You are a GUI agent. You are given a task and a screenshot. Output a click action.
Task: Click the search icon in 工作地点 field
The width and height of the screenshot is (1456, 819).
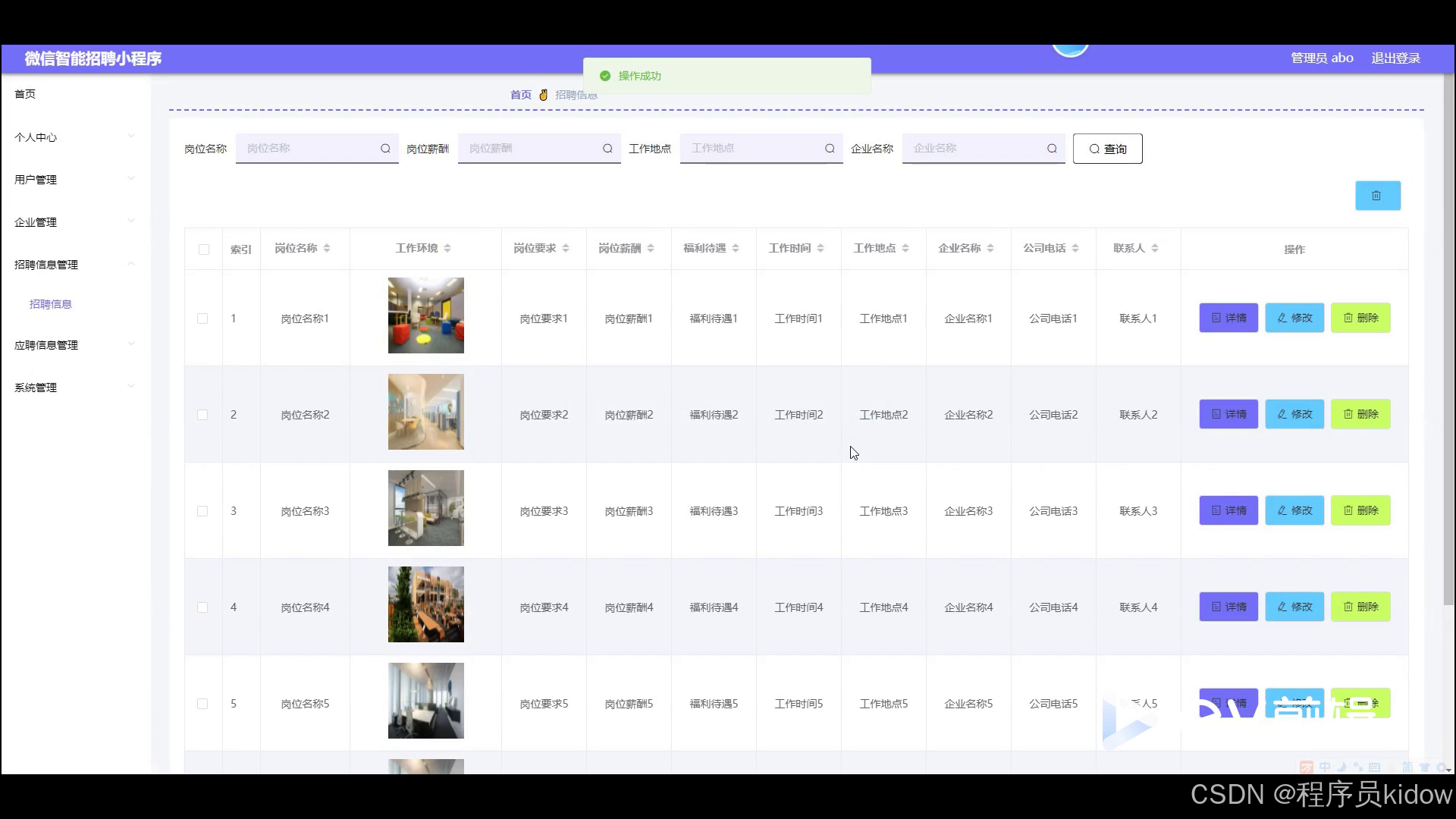(830, 149)
